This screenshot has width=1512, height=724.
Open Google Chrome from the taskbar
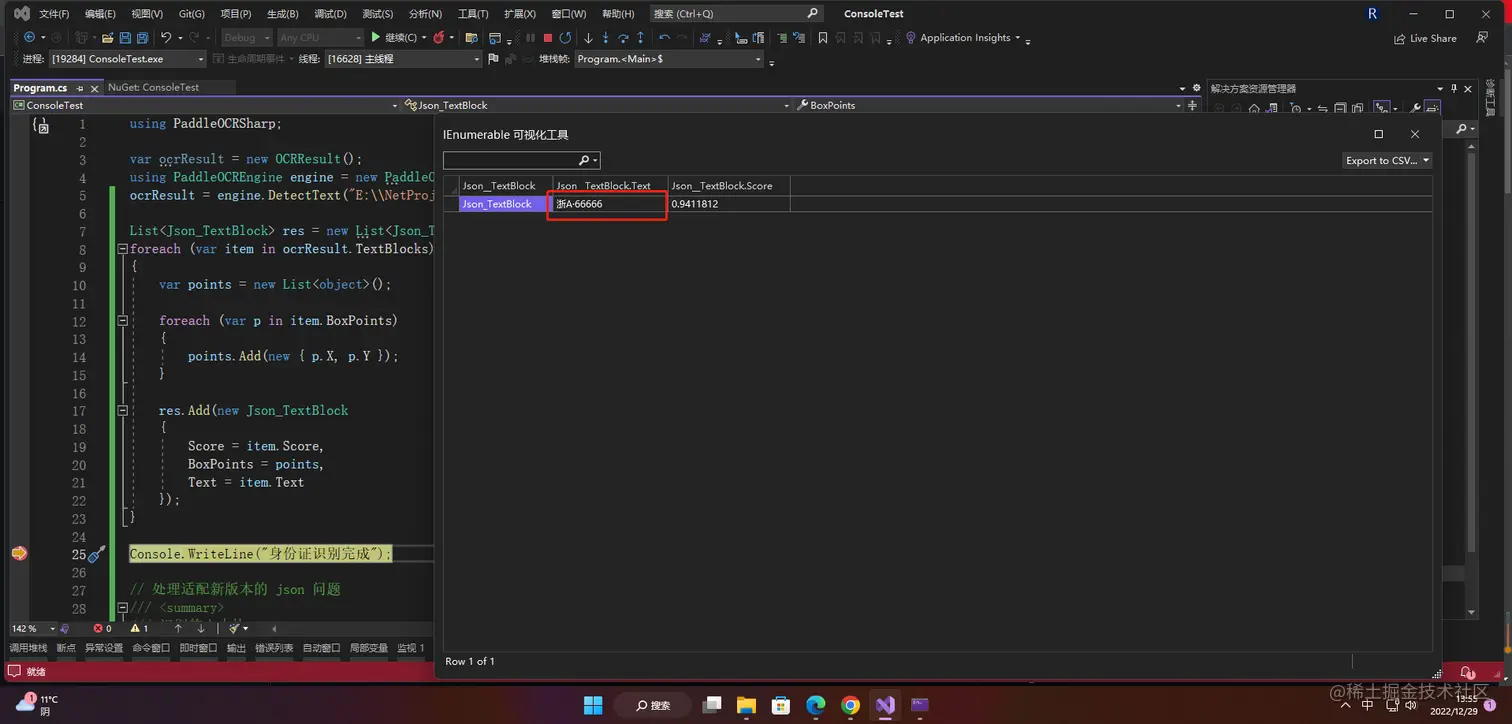pyautogui.click(x=850, y=705)
